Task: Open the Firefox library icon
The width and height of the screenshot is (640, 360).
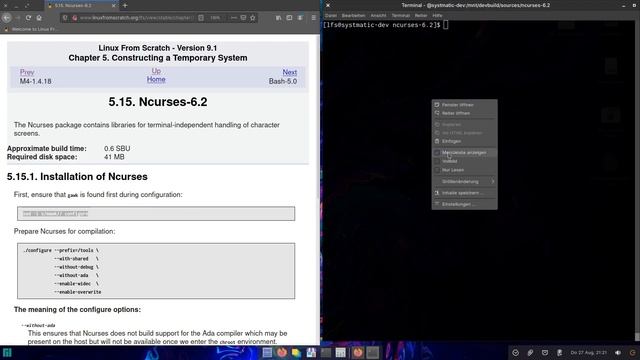Action: [278, 18]
